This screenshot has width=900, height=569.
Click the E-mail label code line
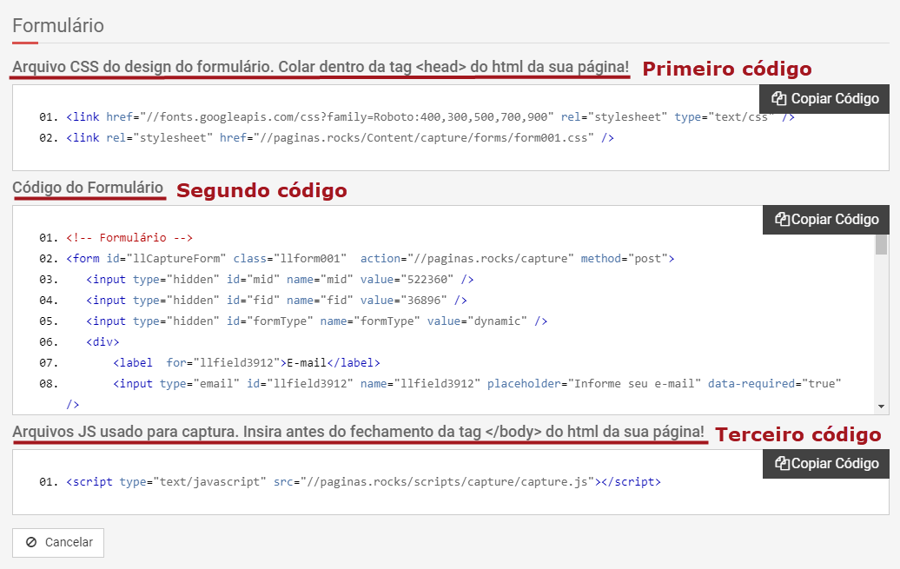pos(246,363)
